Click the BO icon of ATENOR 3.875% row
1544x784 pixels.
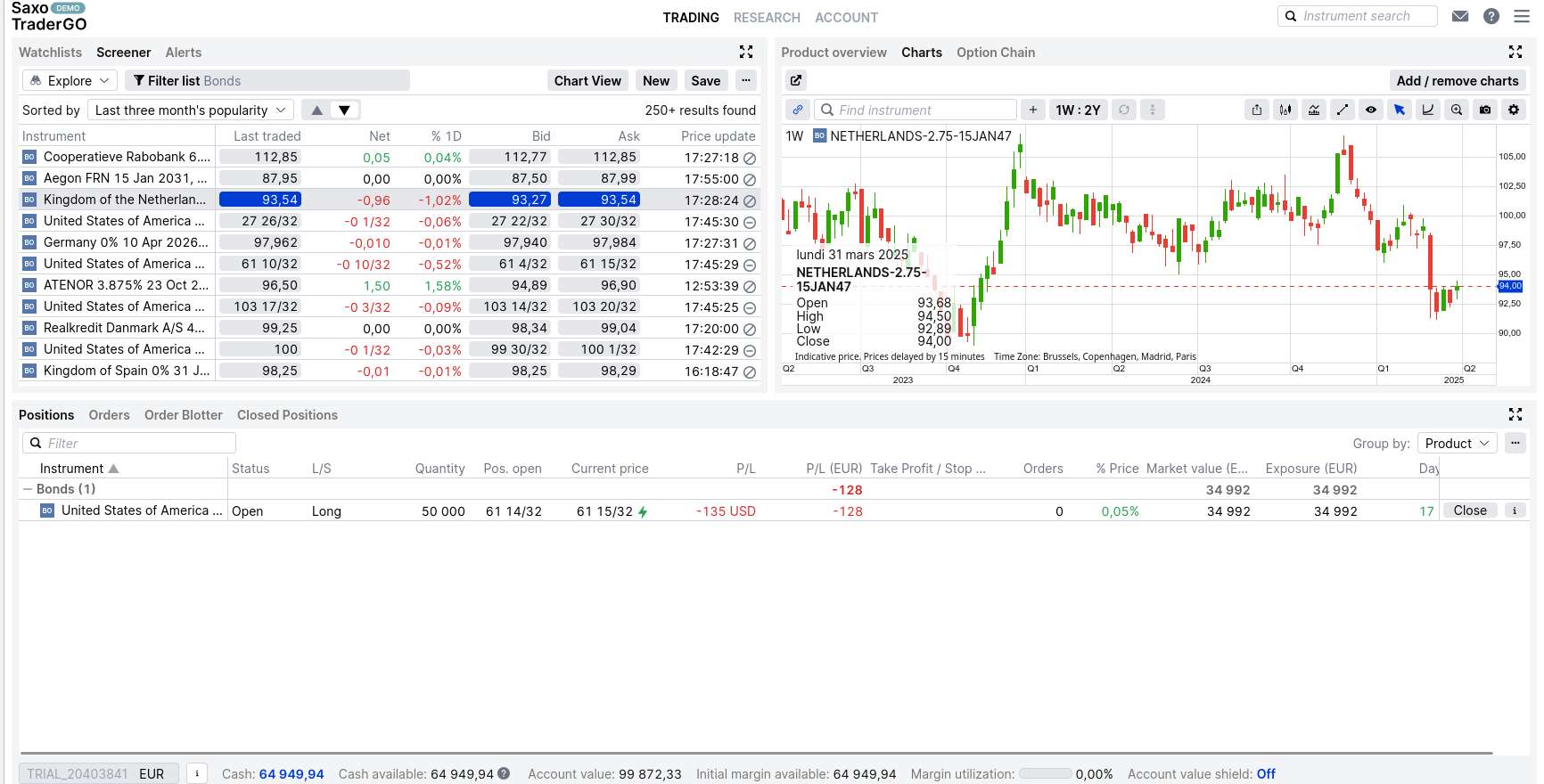29,285
